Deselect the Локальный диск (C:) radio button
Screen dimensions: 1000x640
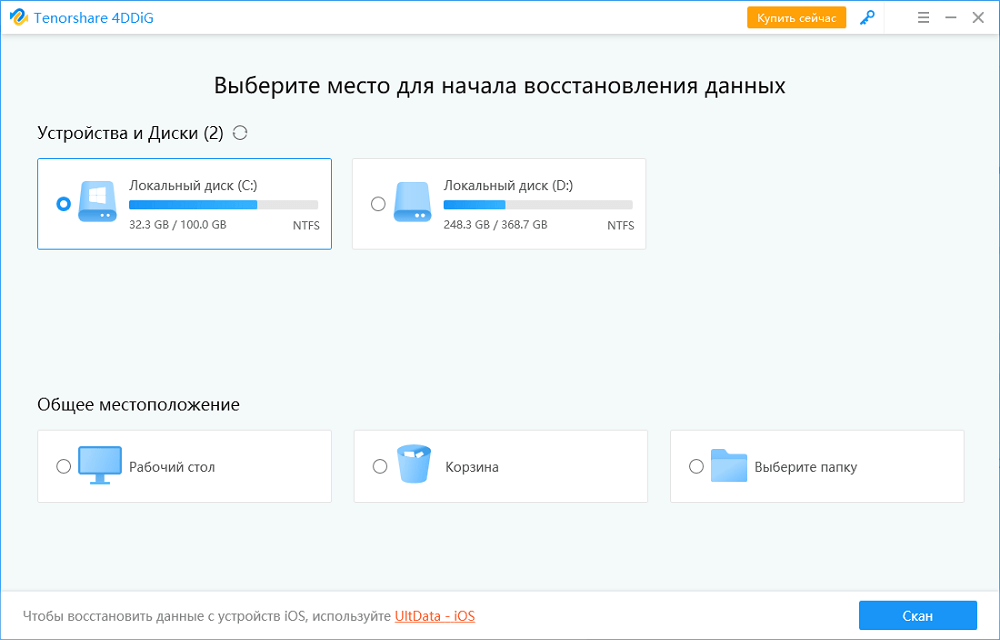(x=62, y=203)
